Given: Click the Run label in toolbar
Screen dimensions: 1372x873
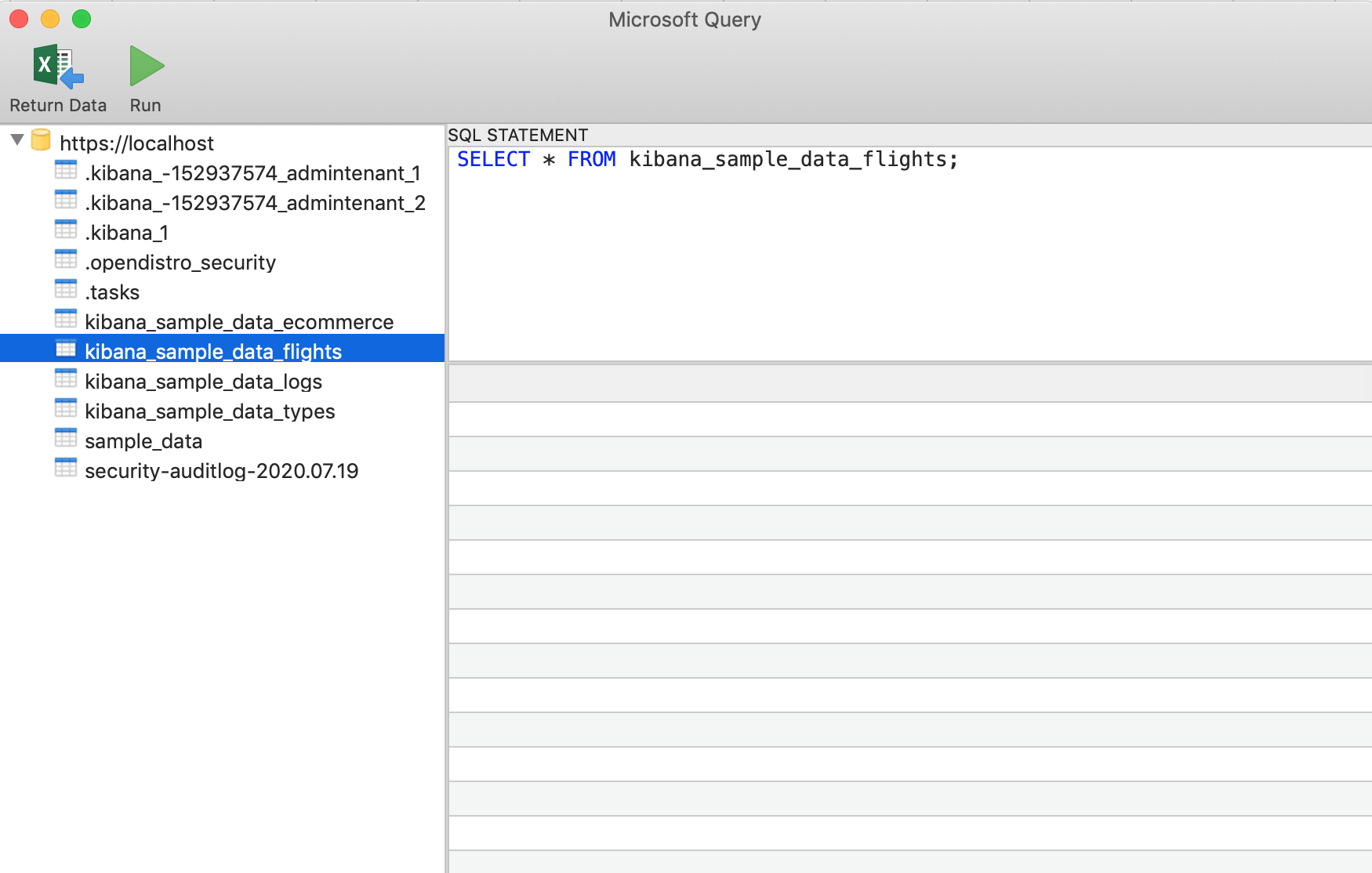Looking at the screenshot, I should click(x=146, y=105).
